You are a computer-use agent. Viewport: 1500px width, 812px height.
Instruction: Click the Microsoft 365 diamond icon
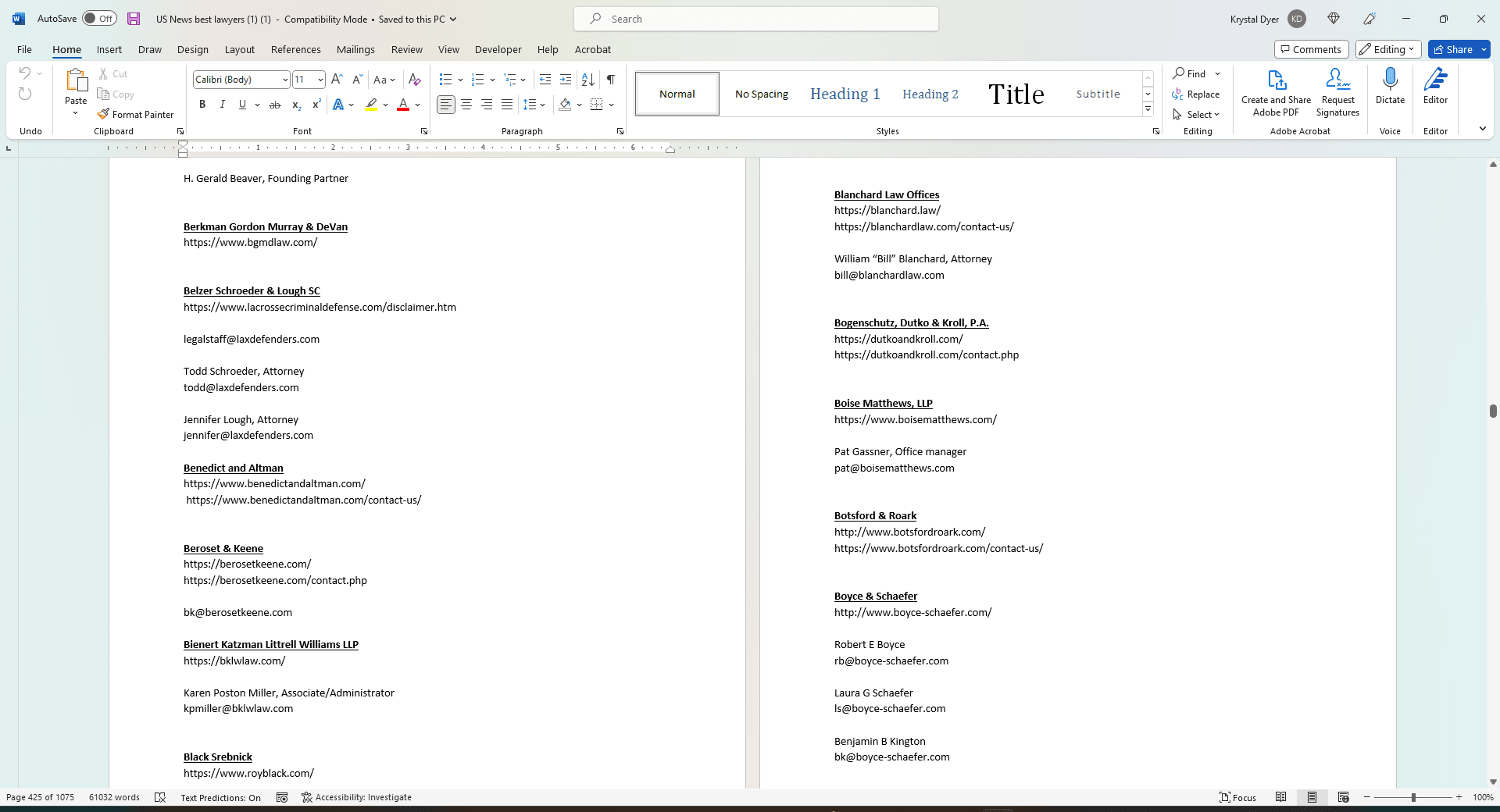pos(1333,19)
